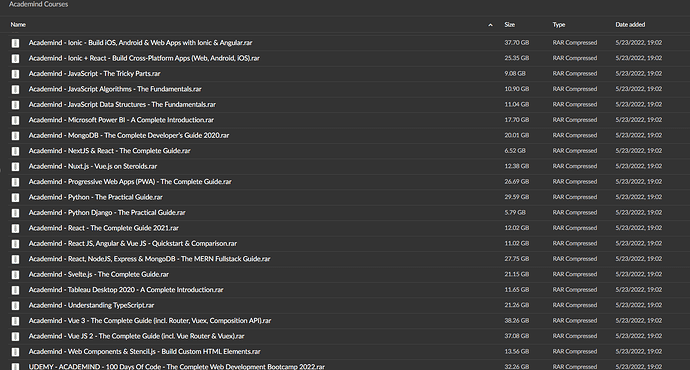Click the file icon for Python Practical Guide
The height and width of the screenshot is (370, 690).
pyautogui.click(x=15, y=197)
